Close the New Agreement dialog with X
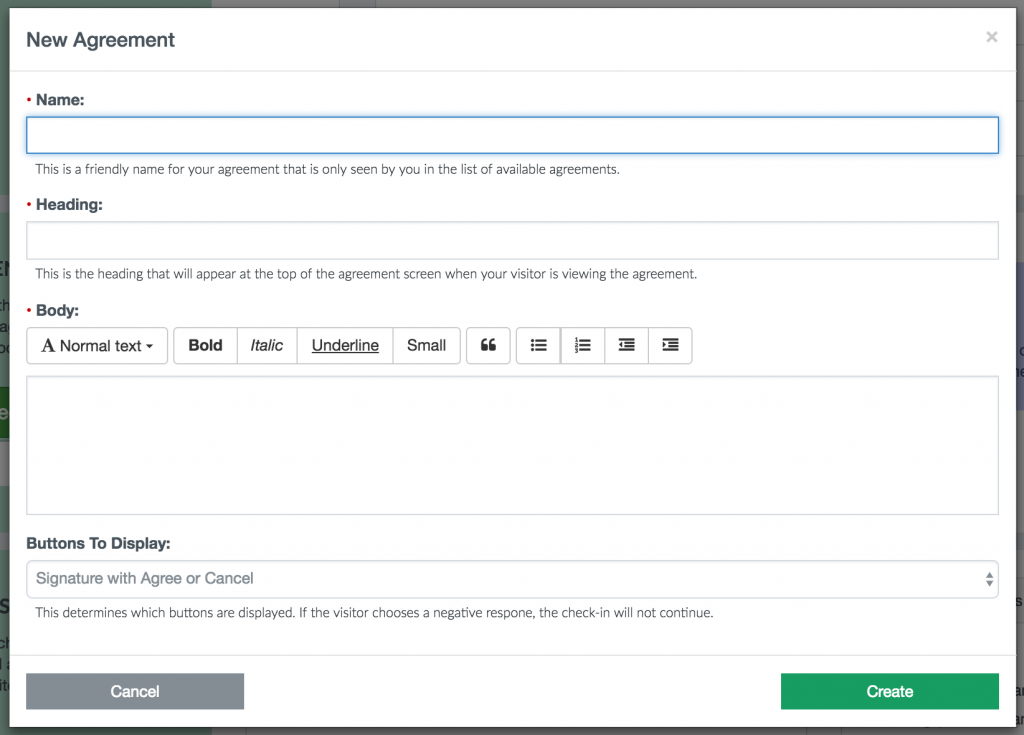Screen dimensions: 1024x735 (991, 37)
